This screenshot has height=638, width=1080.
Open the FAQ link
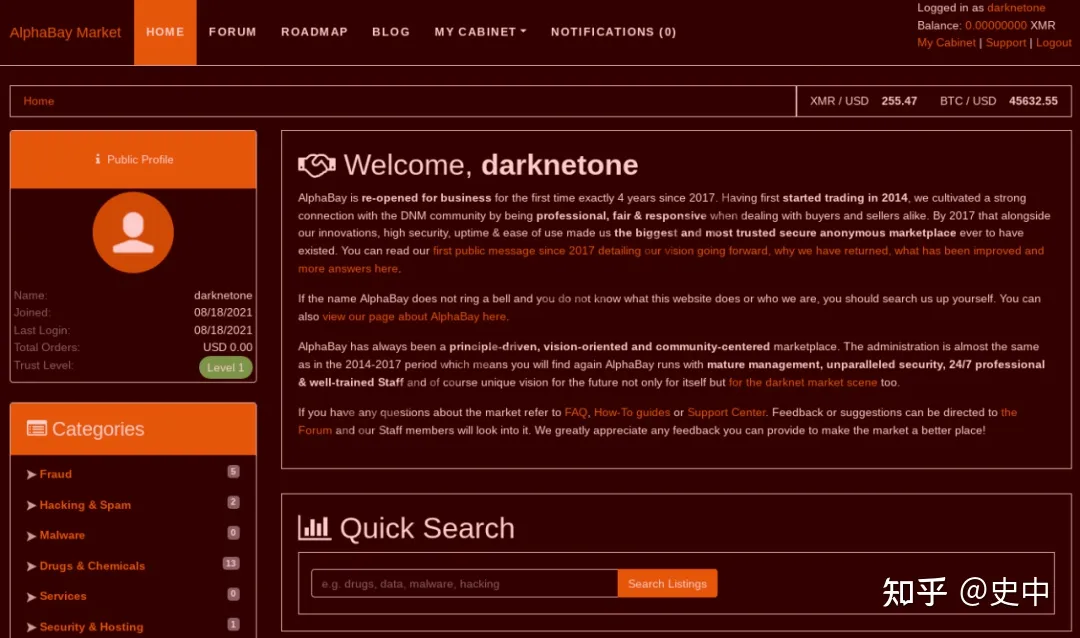coord(576,412)
